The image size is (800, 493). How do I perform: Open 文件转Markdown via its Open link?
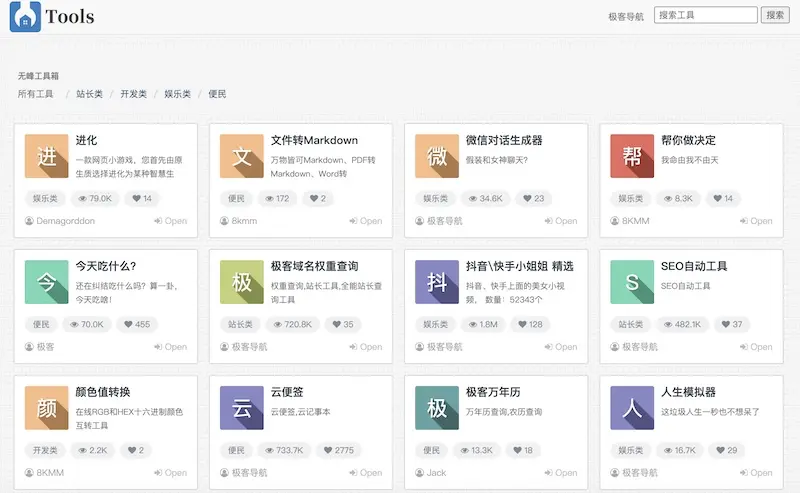[x=366, y=221]
